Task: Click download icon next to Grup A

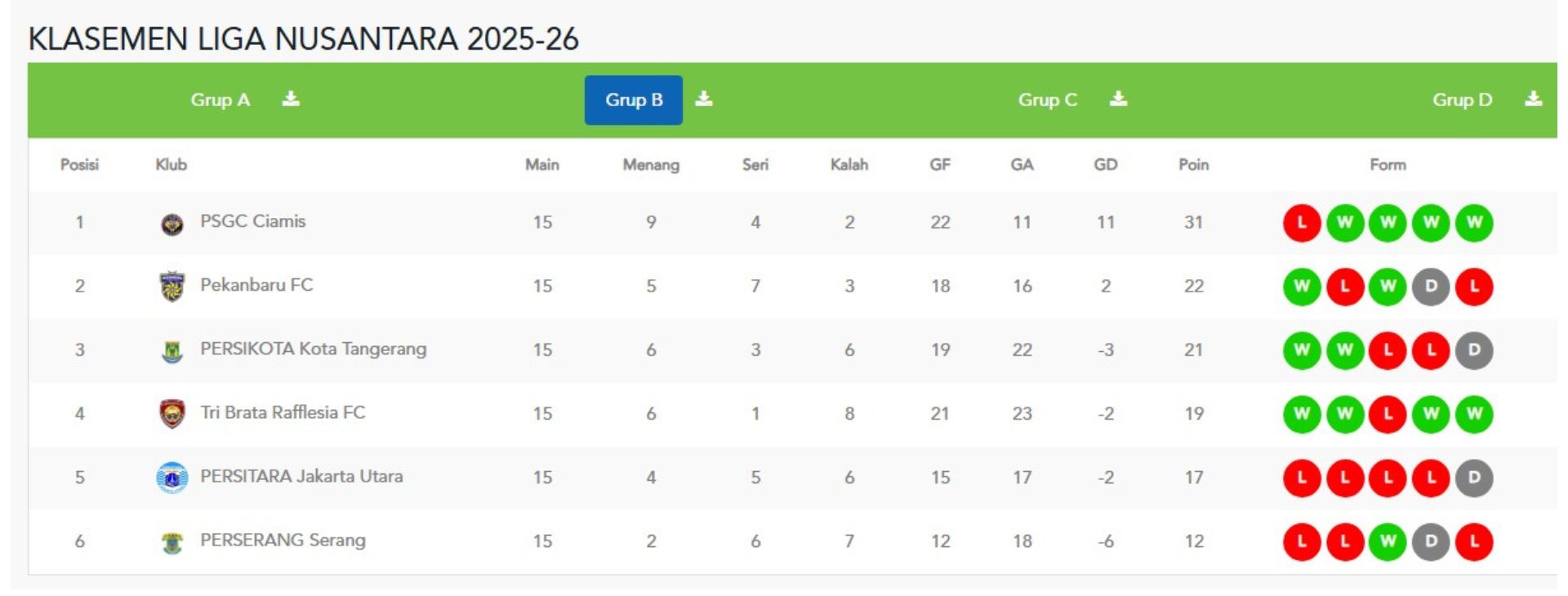Action: 291,100
